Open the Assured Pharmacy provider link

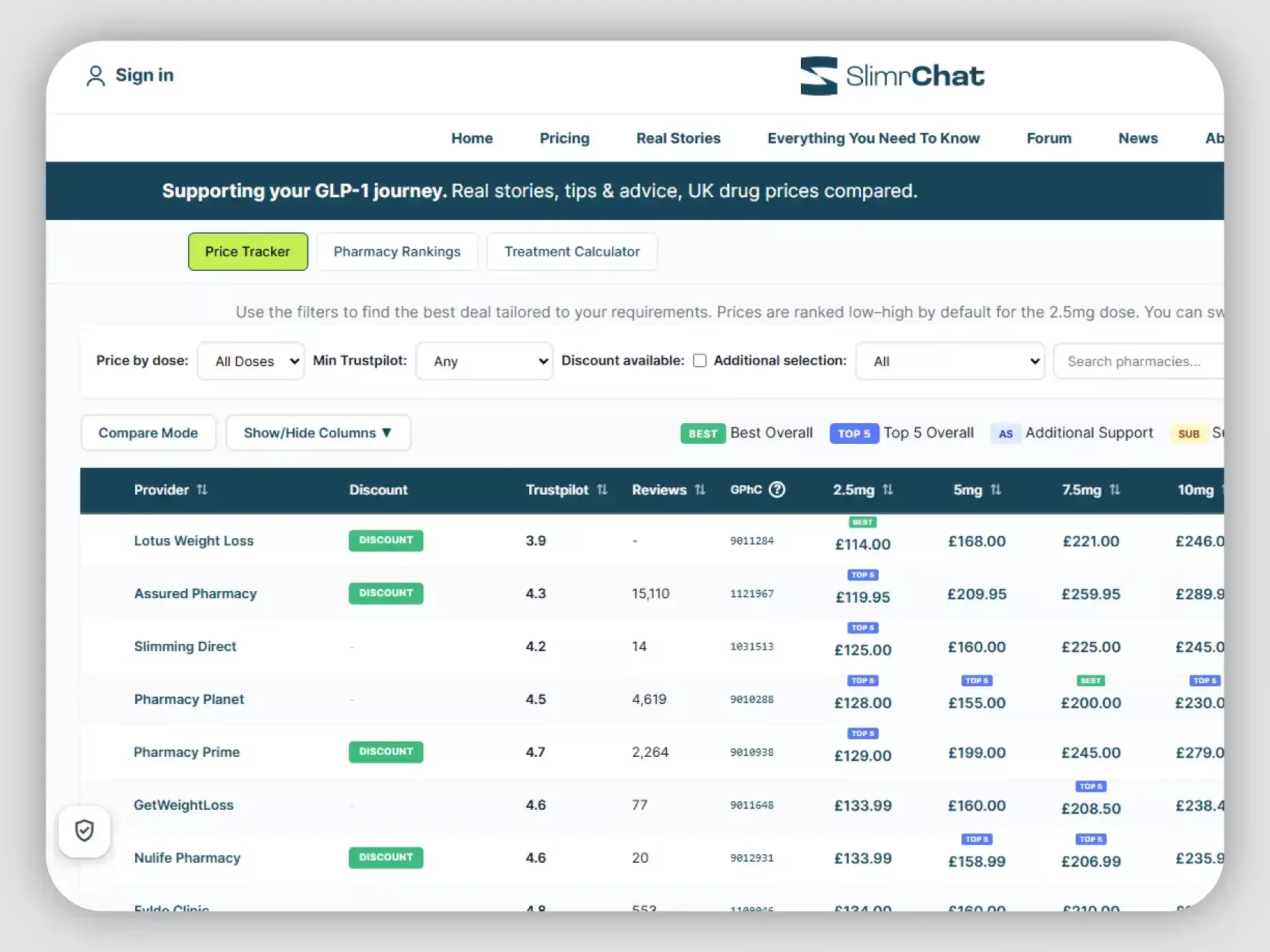pyautogui.click(x=195, y=594)
